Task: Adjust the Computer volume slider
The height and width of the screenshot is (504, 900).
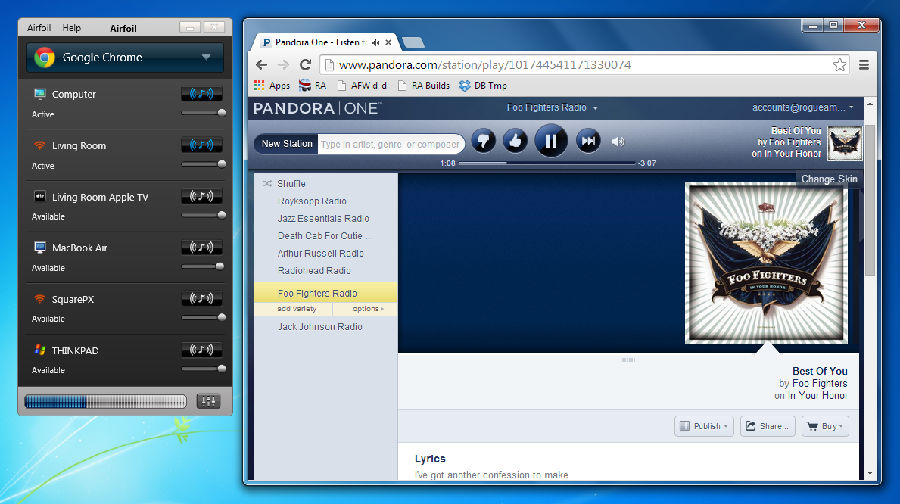Action: [x=204, y=113]
